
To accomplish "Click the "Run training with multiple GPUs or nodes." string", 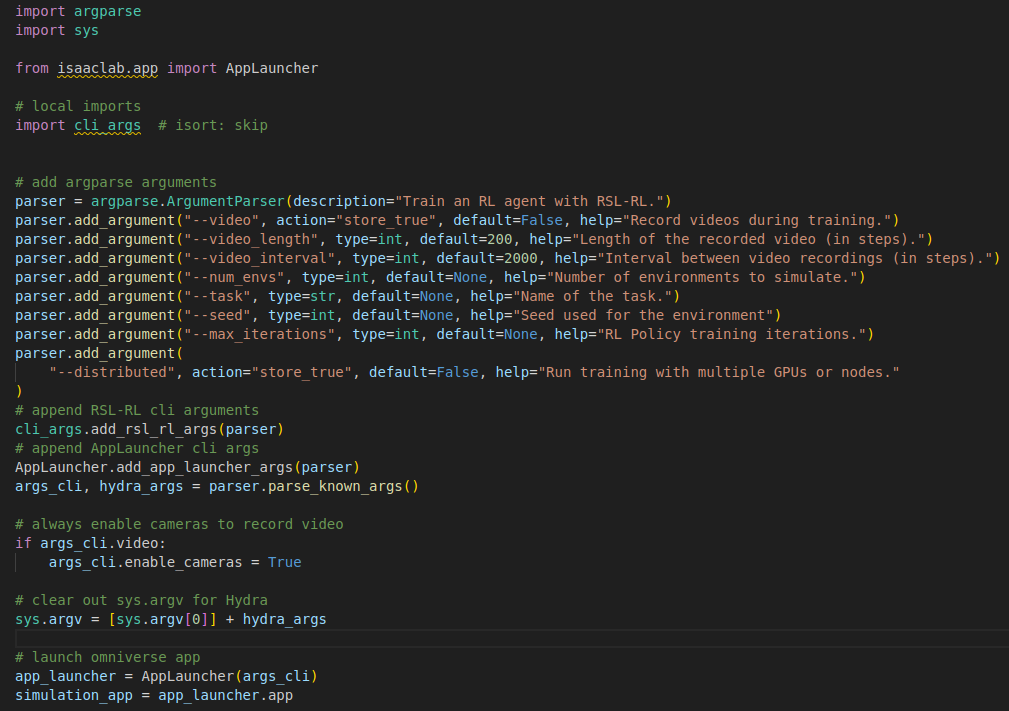I will (x=719, y=372).
